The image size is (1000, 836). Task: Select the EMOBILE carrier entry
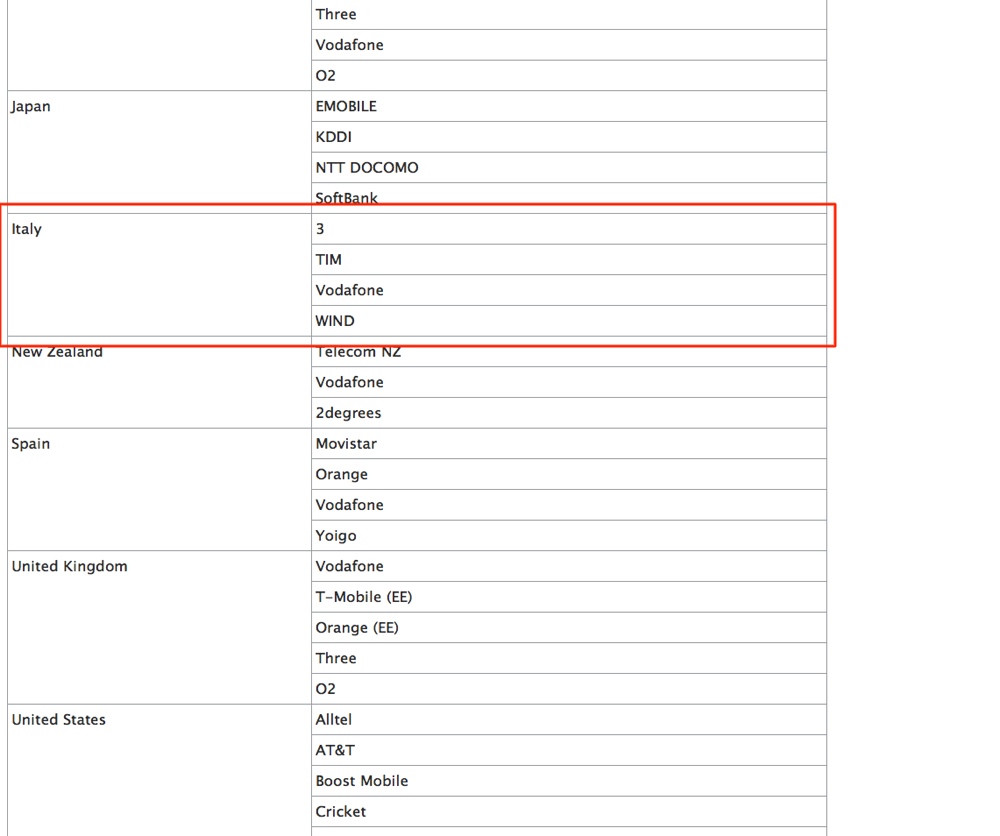click(x=346, y=106)
